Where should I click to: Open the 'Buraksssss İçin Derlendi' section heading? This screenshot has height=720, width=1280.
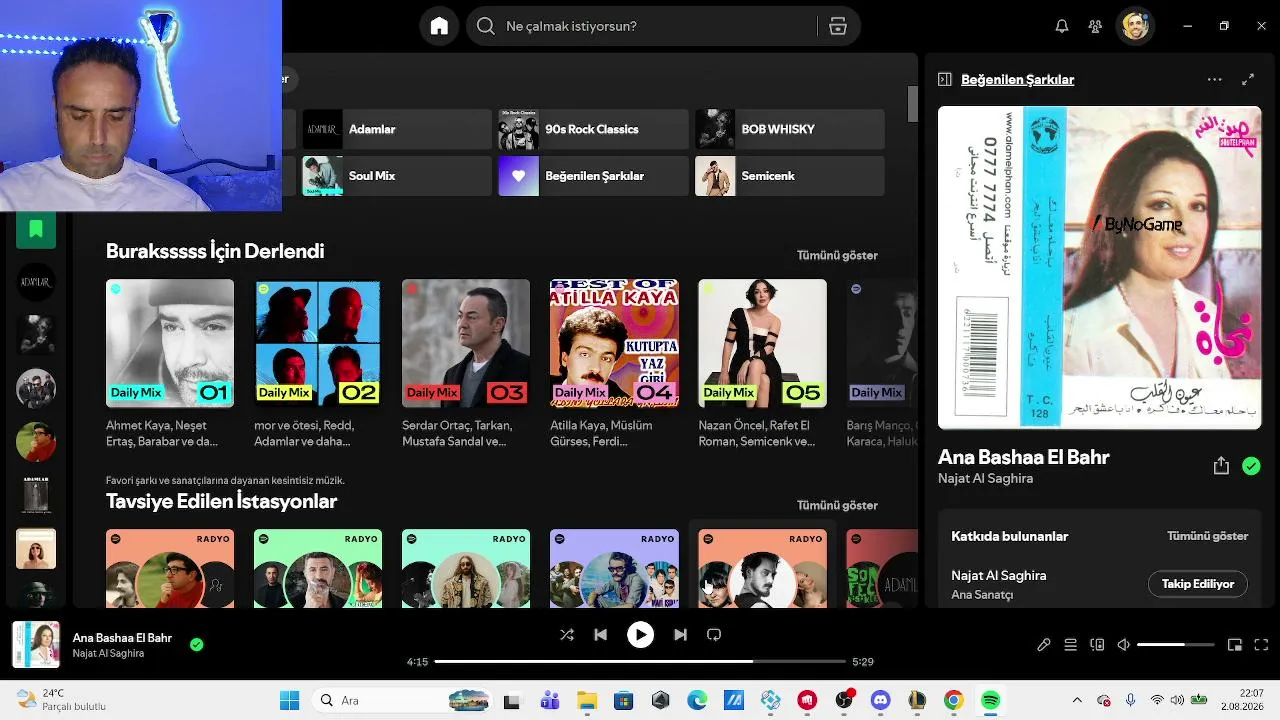point(215,251)
